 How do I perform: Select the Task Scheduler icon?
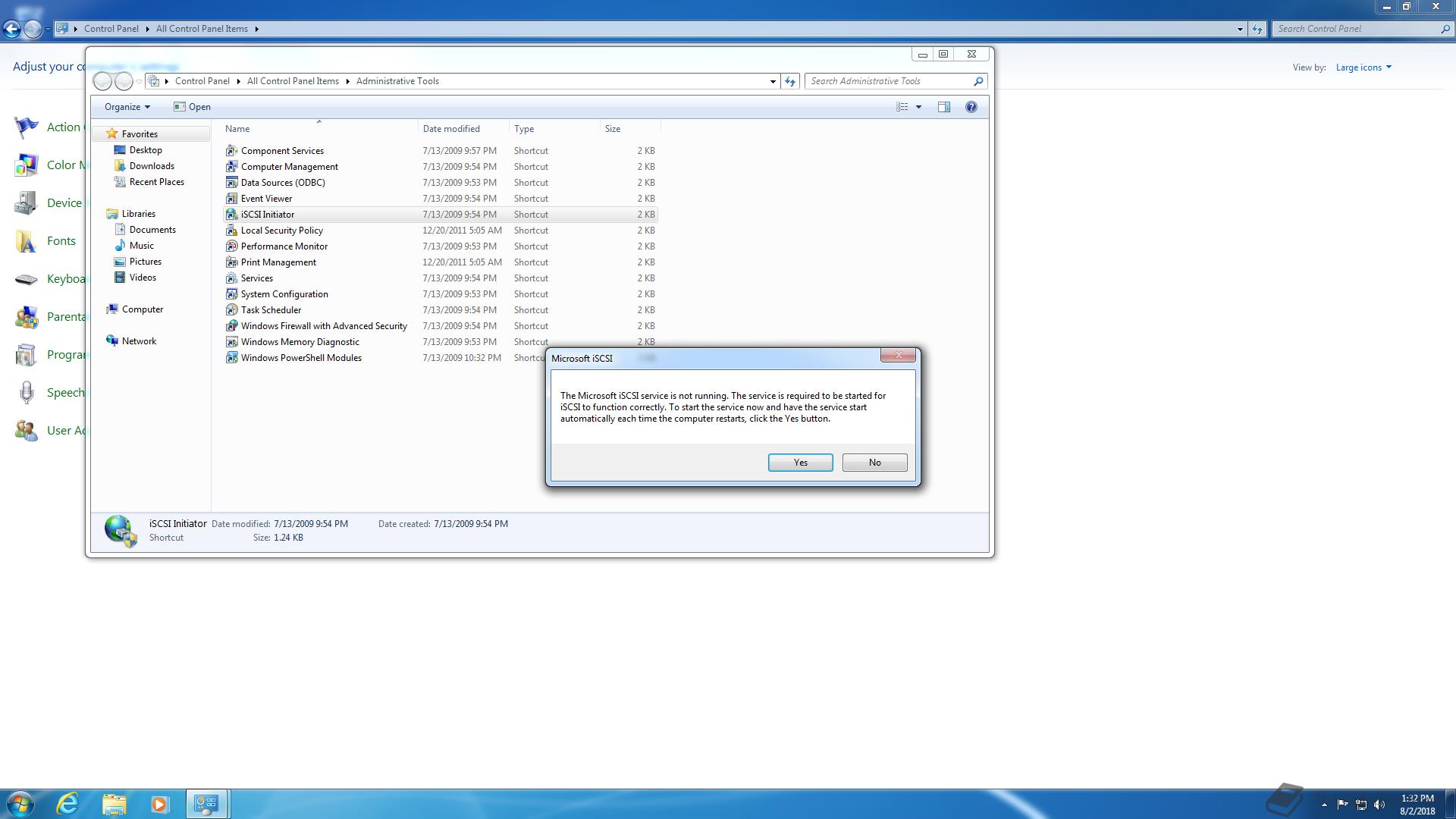(x=231, y=310)
